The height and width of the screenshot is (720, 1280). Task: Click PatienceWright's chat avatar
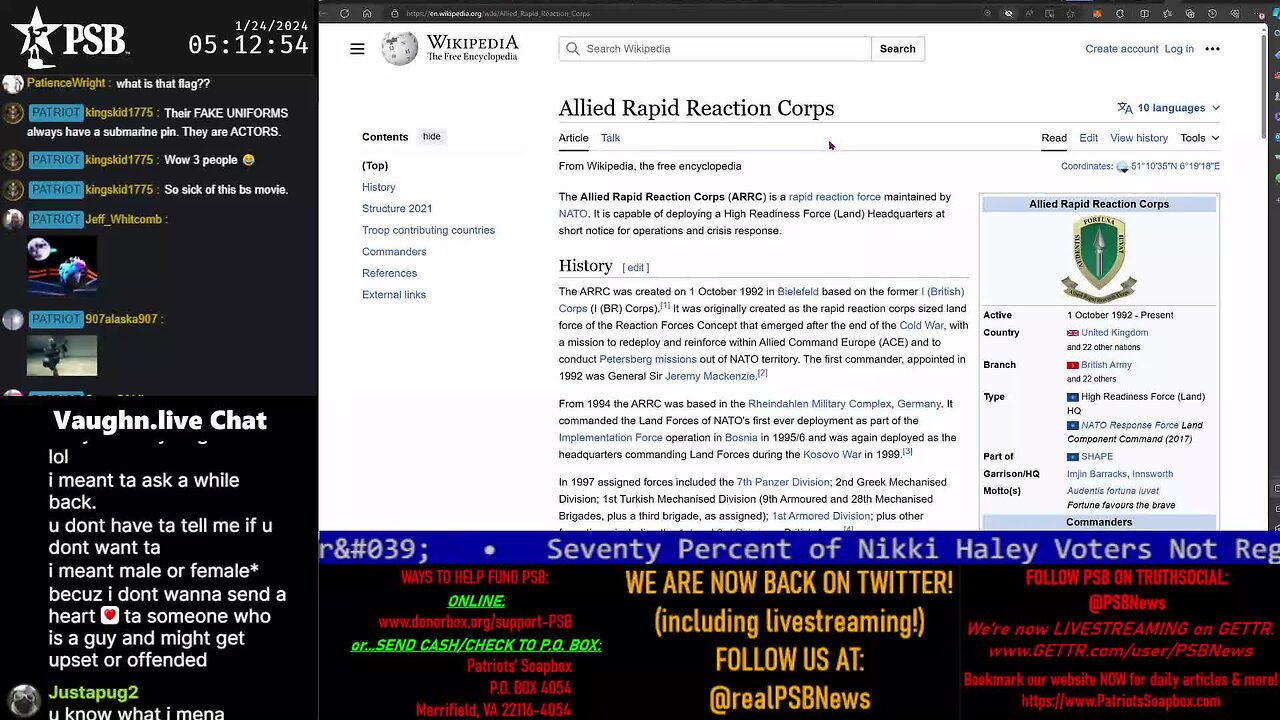[x=13, y=84]
